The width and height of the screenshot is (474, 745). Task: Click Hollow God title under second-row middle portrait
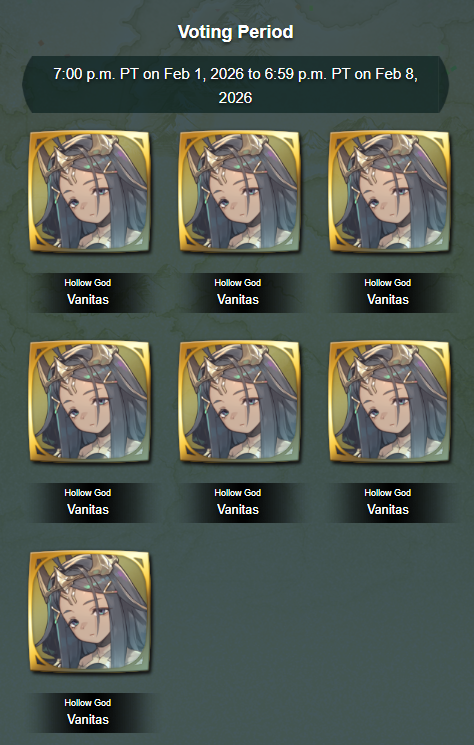pos(238,493)
